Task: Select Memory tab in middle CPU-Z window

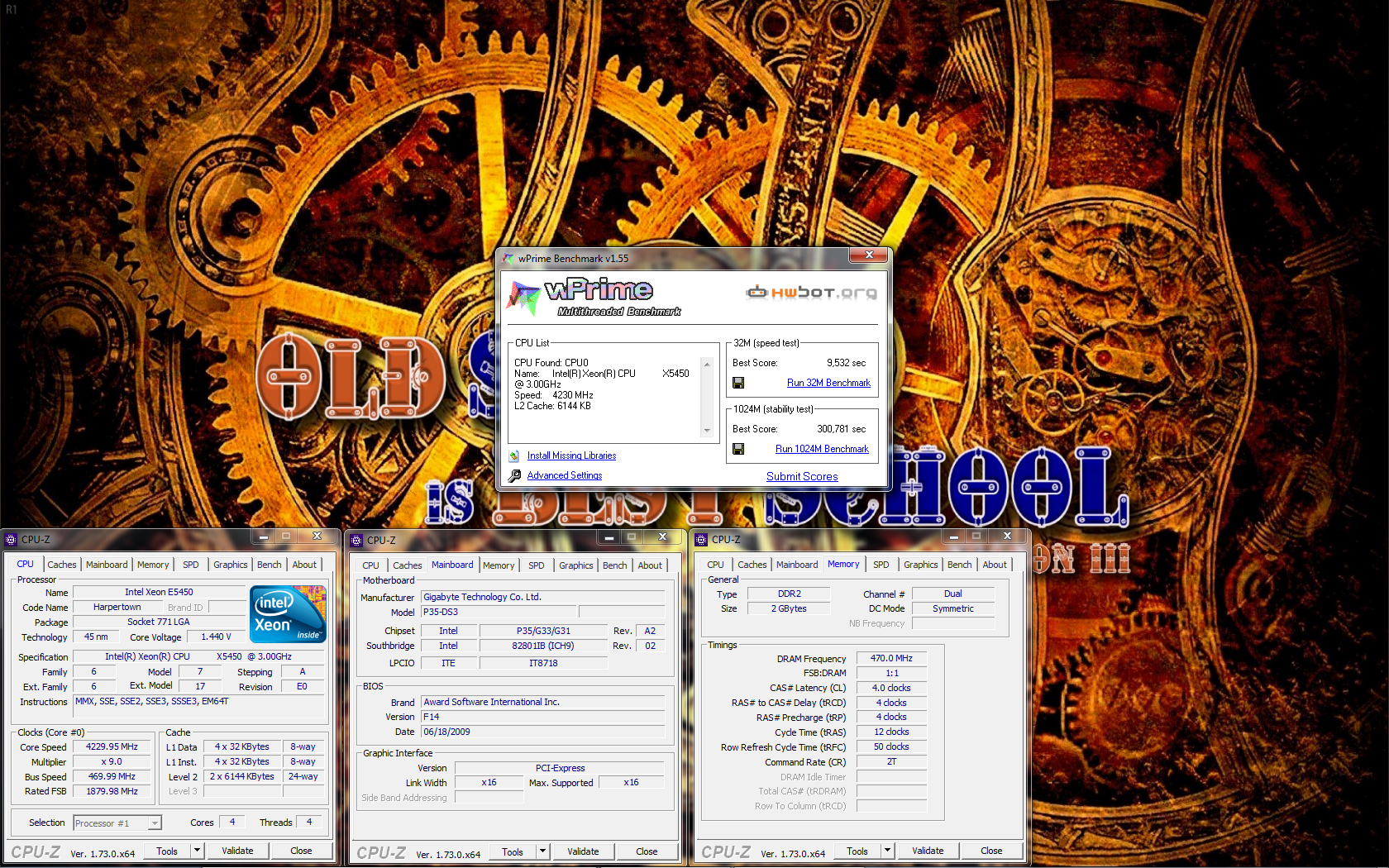Action: (x=499, y=565)
